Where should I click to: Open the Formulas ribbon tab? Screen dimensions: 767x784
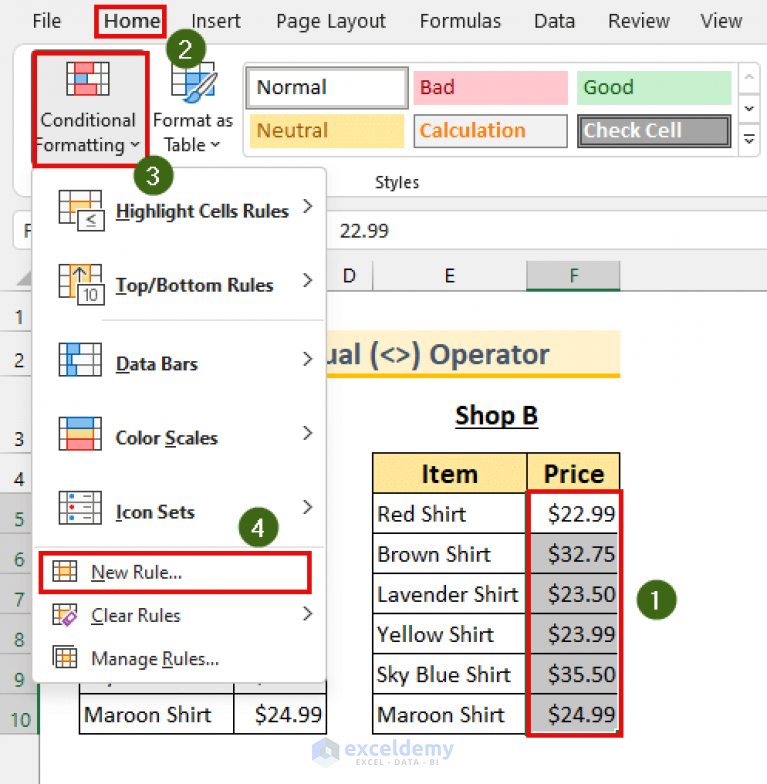(460, 21)
